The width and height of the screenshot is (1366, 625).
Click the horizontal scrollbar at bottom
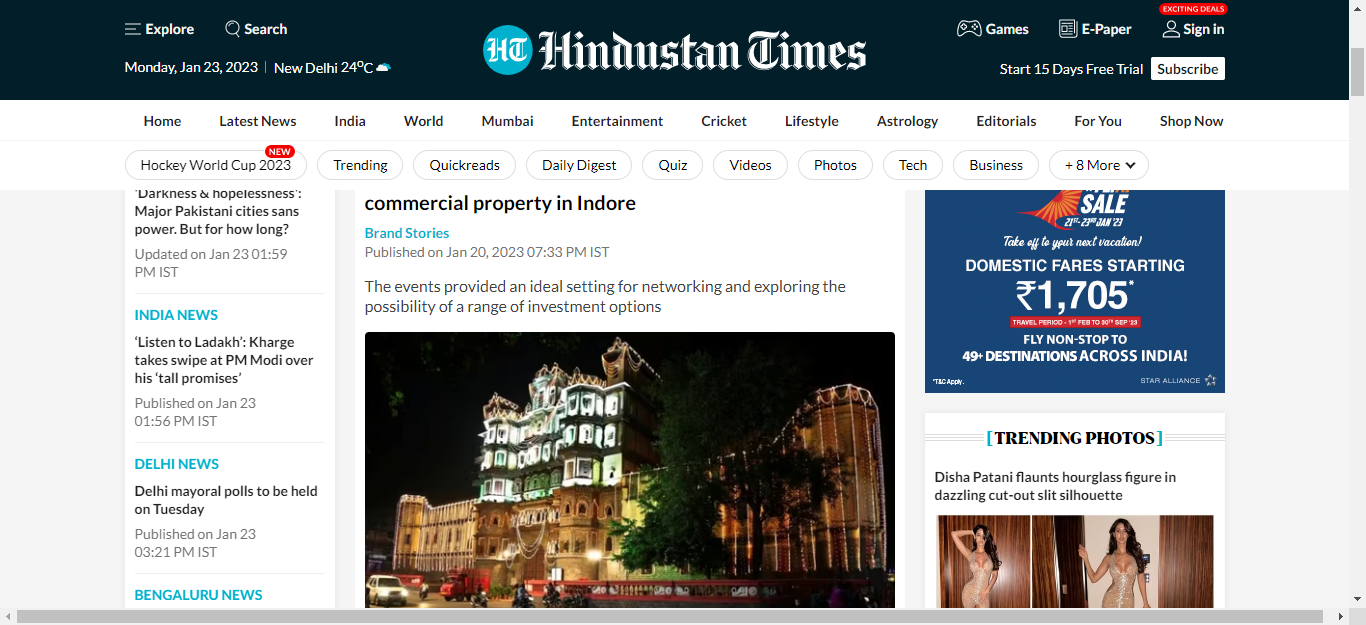coord(670,616)
